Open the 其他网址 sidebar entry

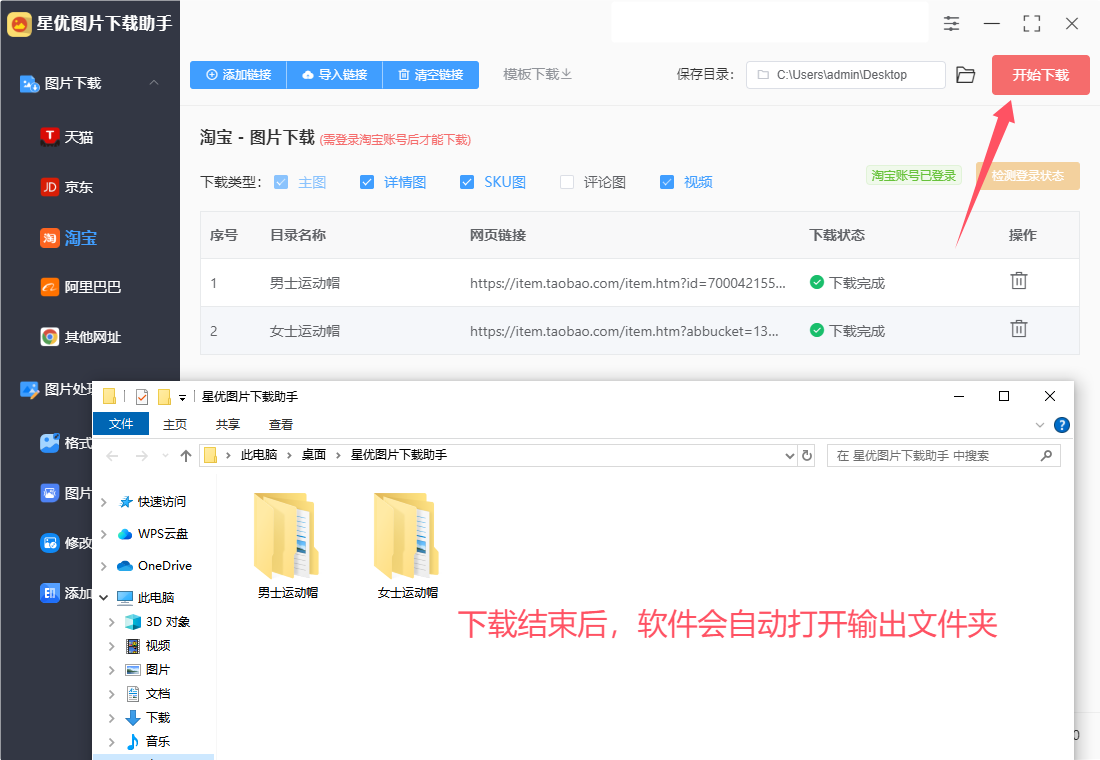(x=81, y=337)
